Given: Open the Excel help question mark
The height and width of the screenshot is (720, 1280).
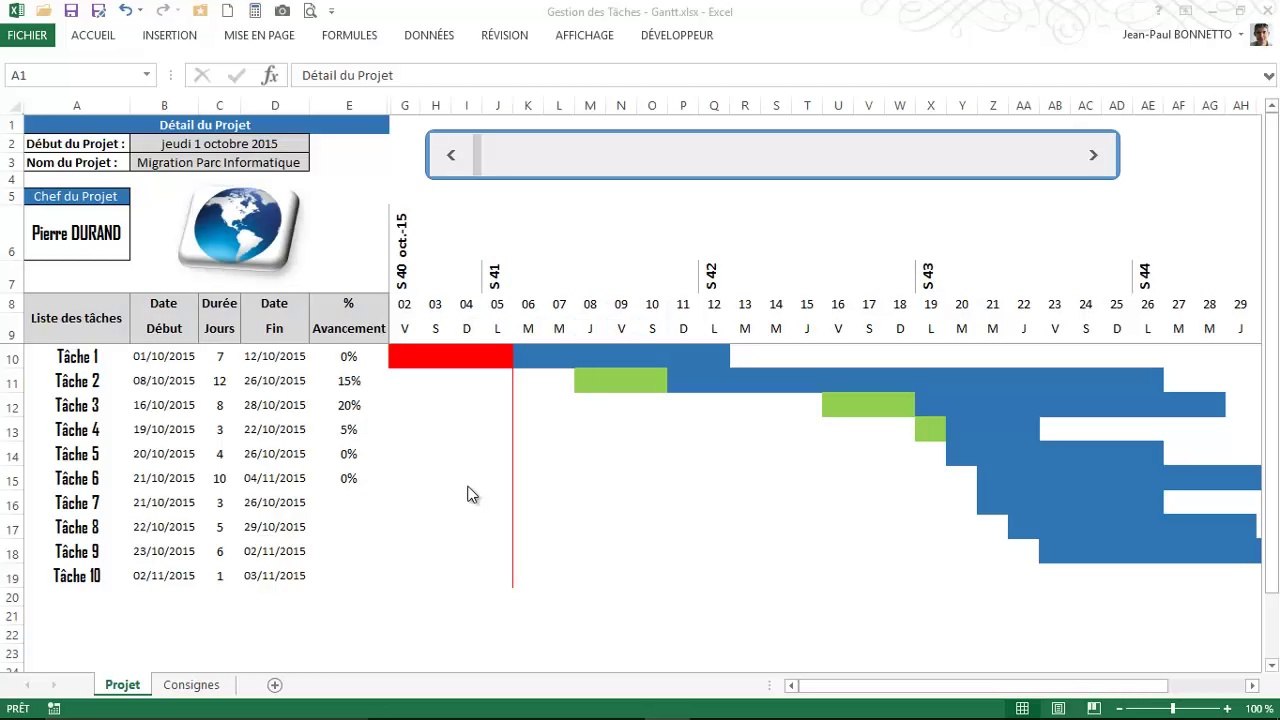Looking at the screenshot, I should pyautogui.click(x=1158, y=11).
